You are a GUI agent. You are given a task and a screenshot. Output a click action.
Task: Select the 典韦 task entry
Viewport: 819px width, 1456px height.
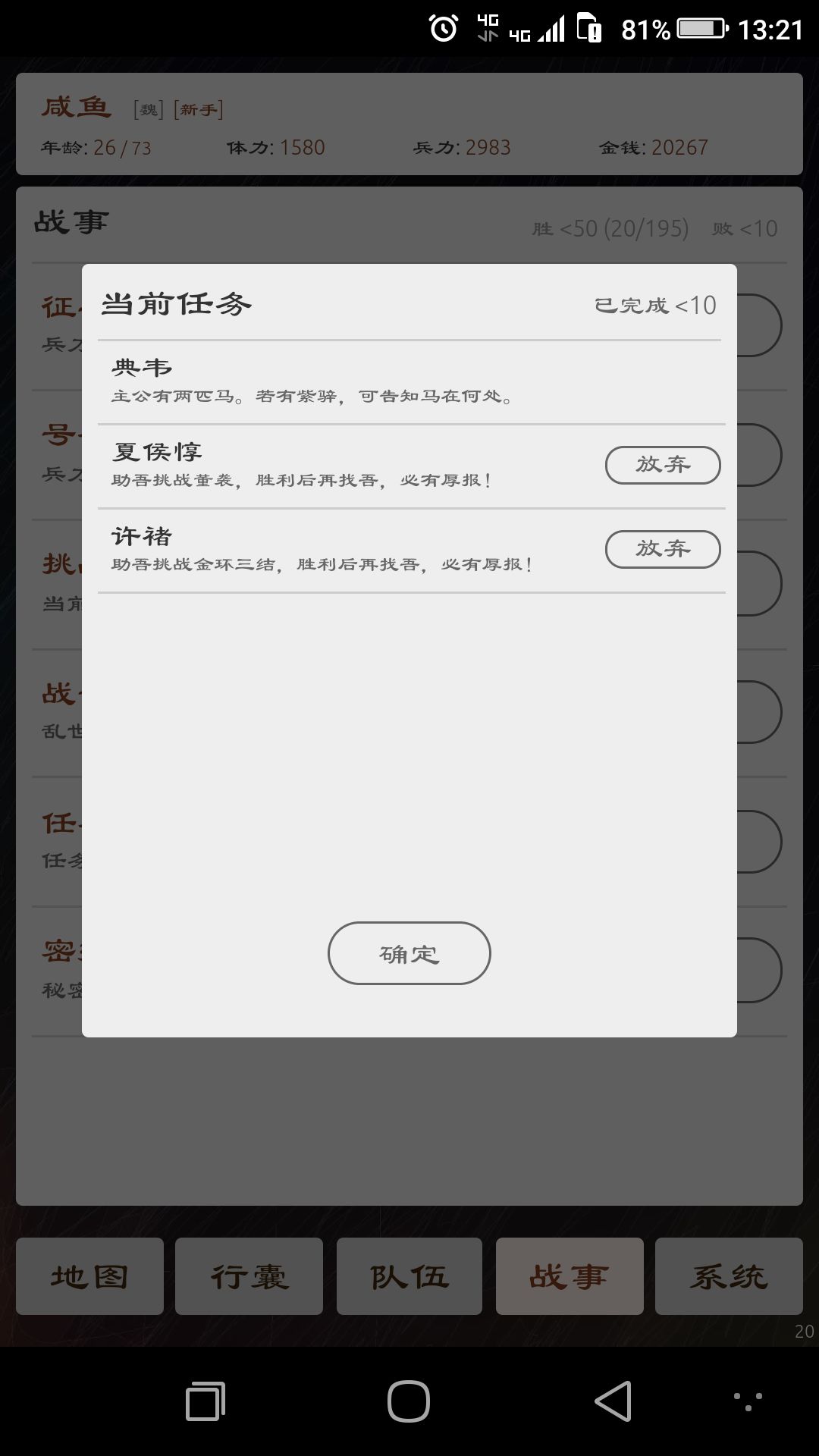coord(412,382)
